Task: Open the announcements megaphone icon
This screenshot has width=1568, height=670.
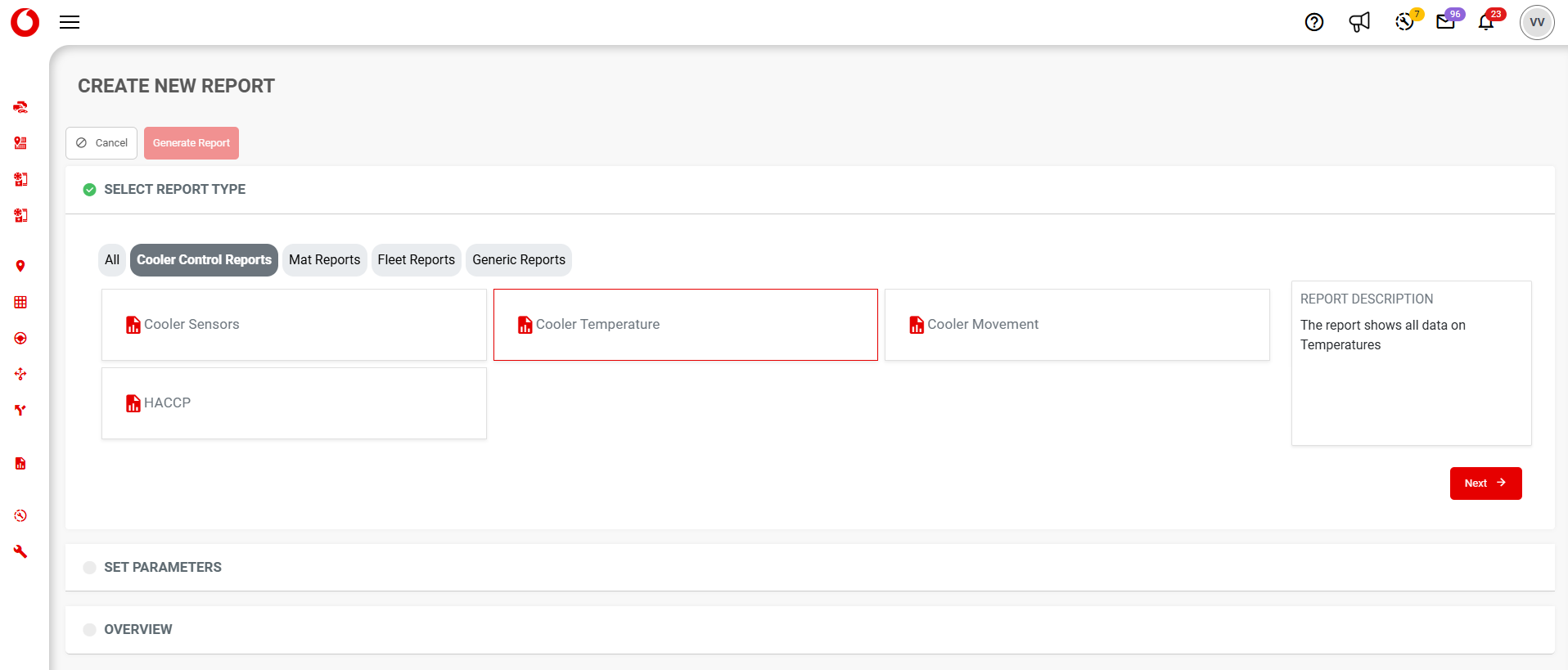Action: (1358, 22)
